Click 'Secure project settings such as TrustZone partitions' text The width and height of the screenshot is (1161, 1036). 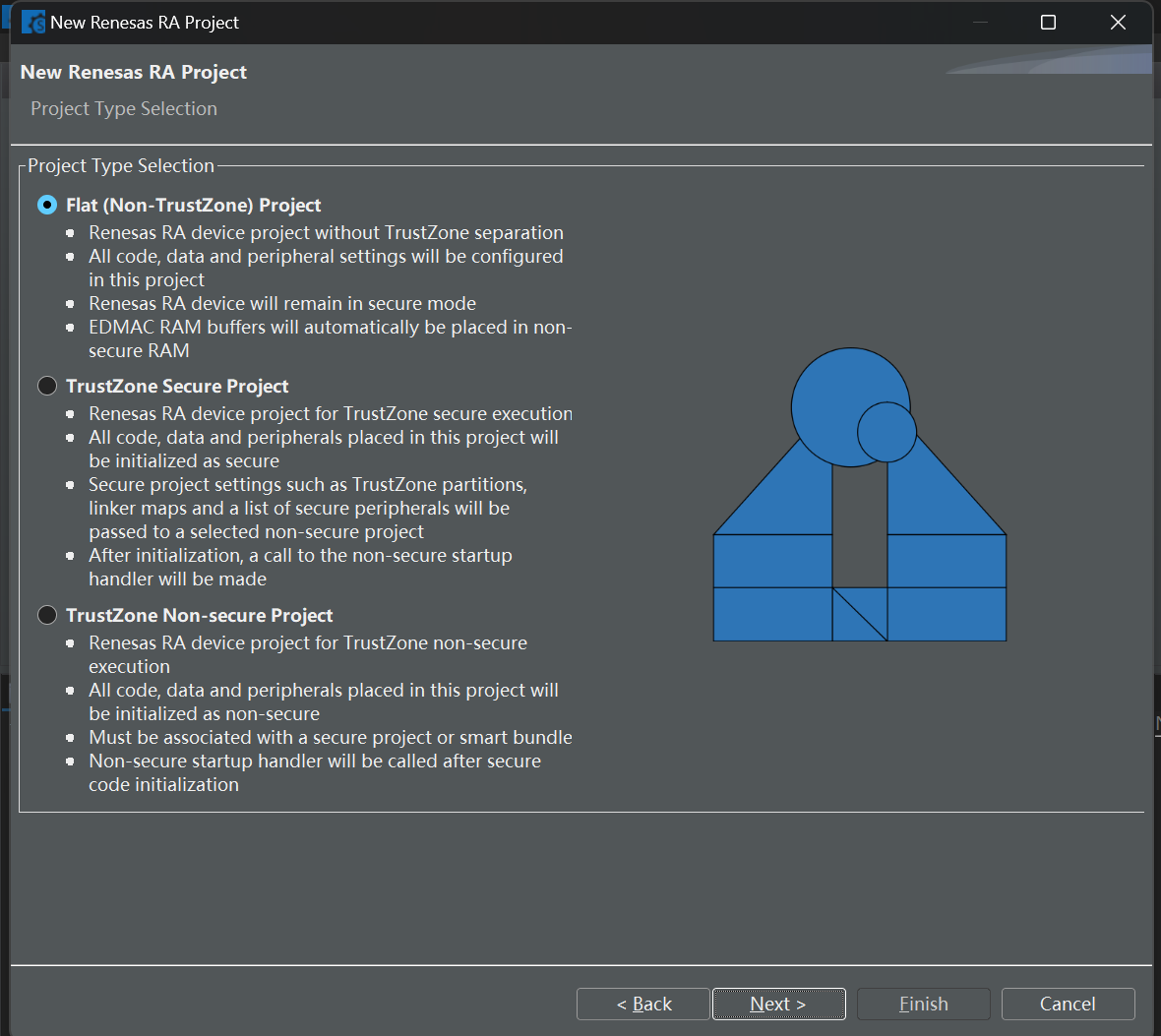(x=308, y=484)
